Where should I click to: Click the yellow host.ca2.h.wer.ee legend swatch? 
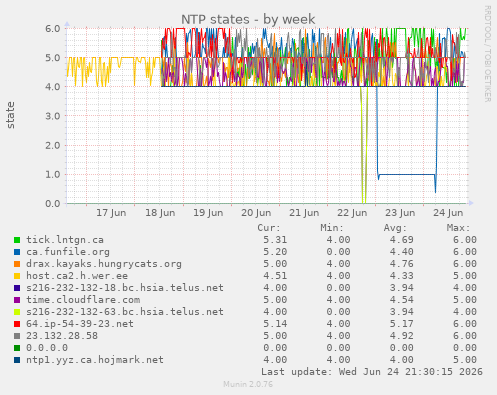click(17, 276)
